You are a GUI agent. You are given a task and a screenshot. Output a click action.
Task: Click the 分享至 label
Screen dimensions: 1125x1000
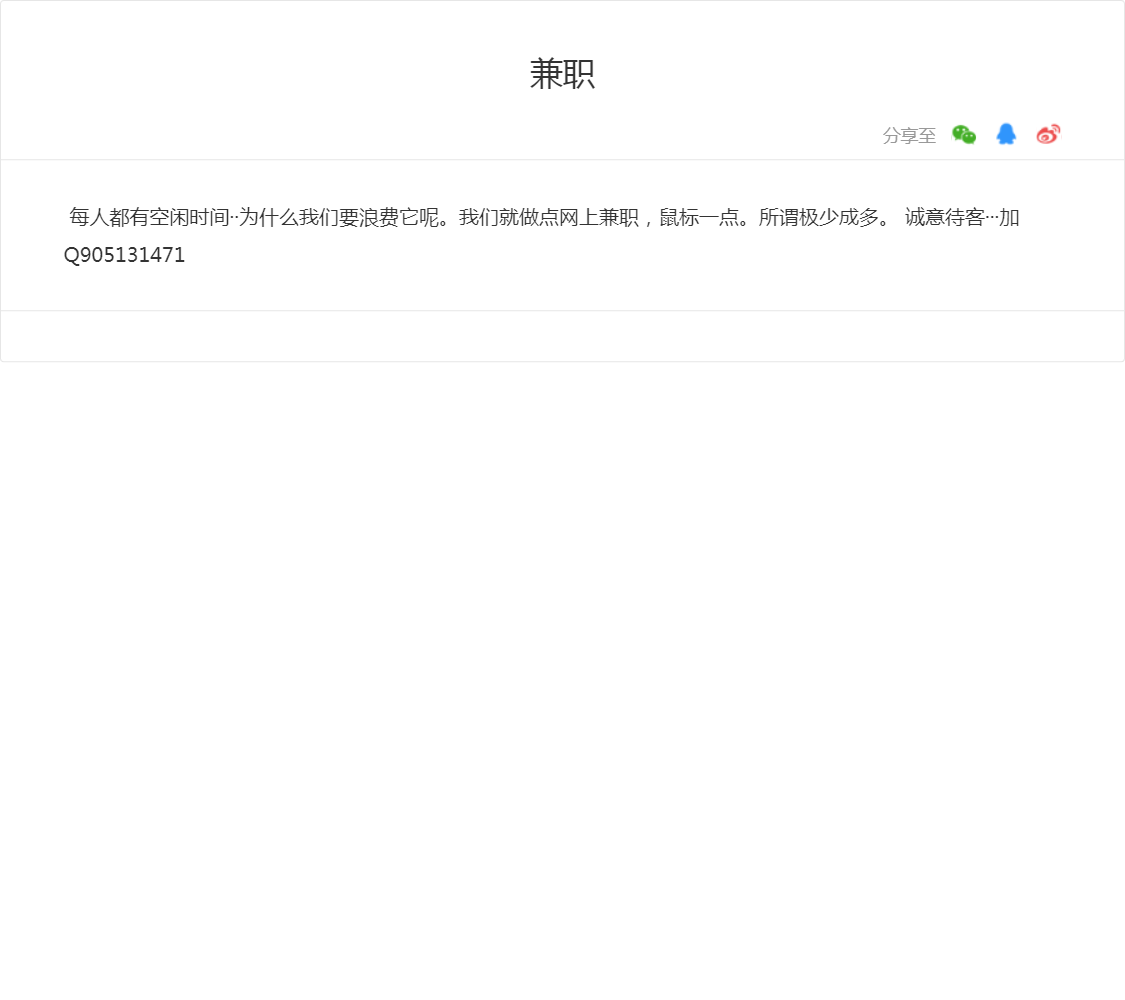coord(909,136)
